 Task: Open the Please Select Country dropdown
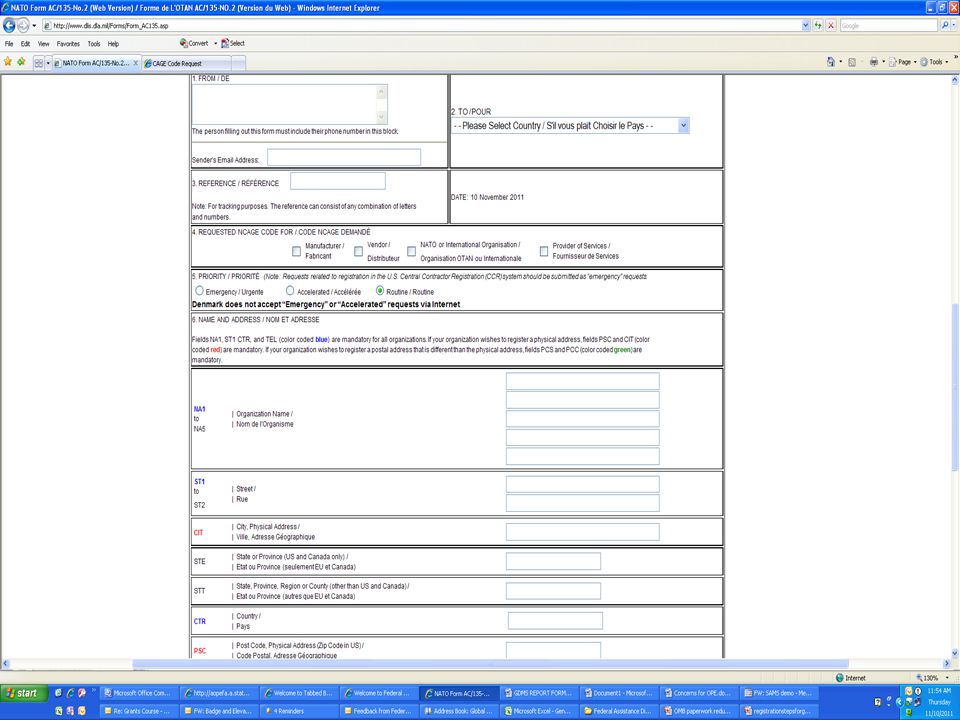click(x=570, y=126)
